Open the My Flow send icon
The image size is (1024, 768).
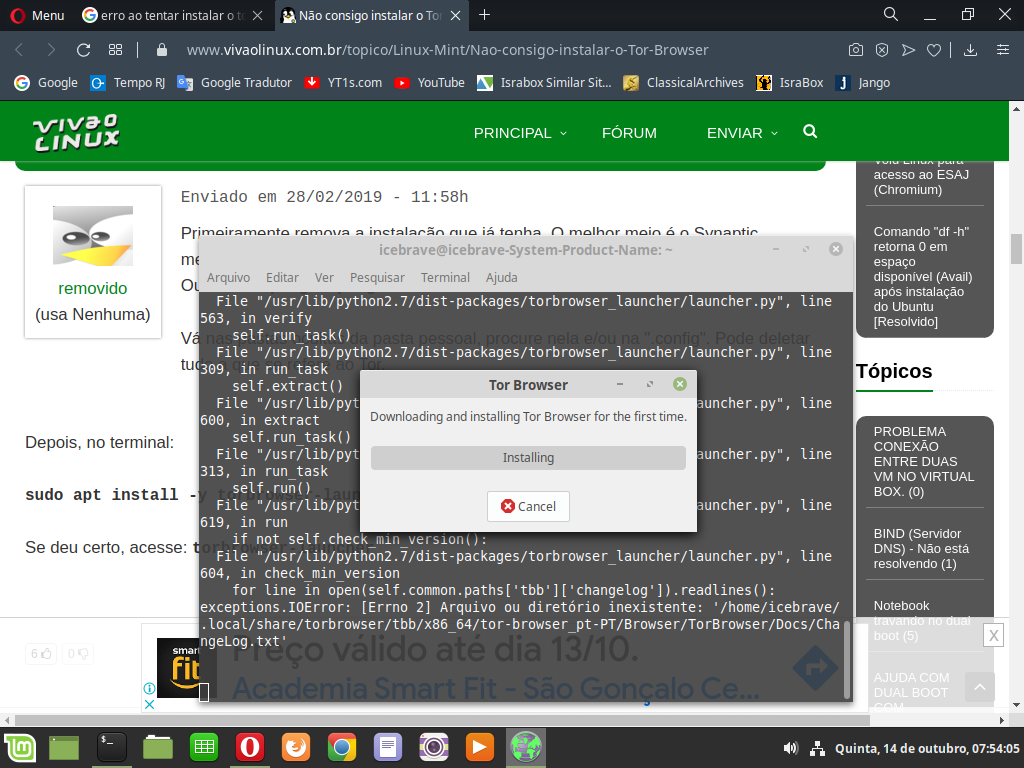[x=908, y=50]
